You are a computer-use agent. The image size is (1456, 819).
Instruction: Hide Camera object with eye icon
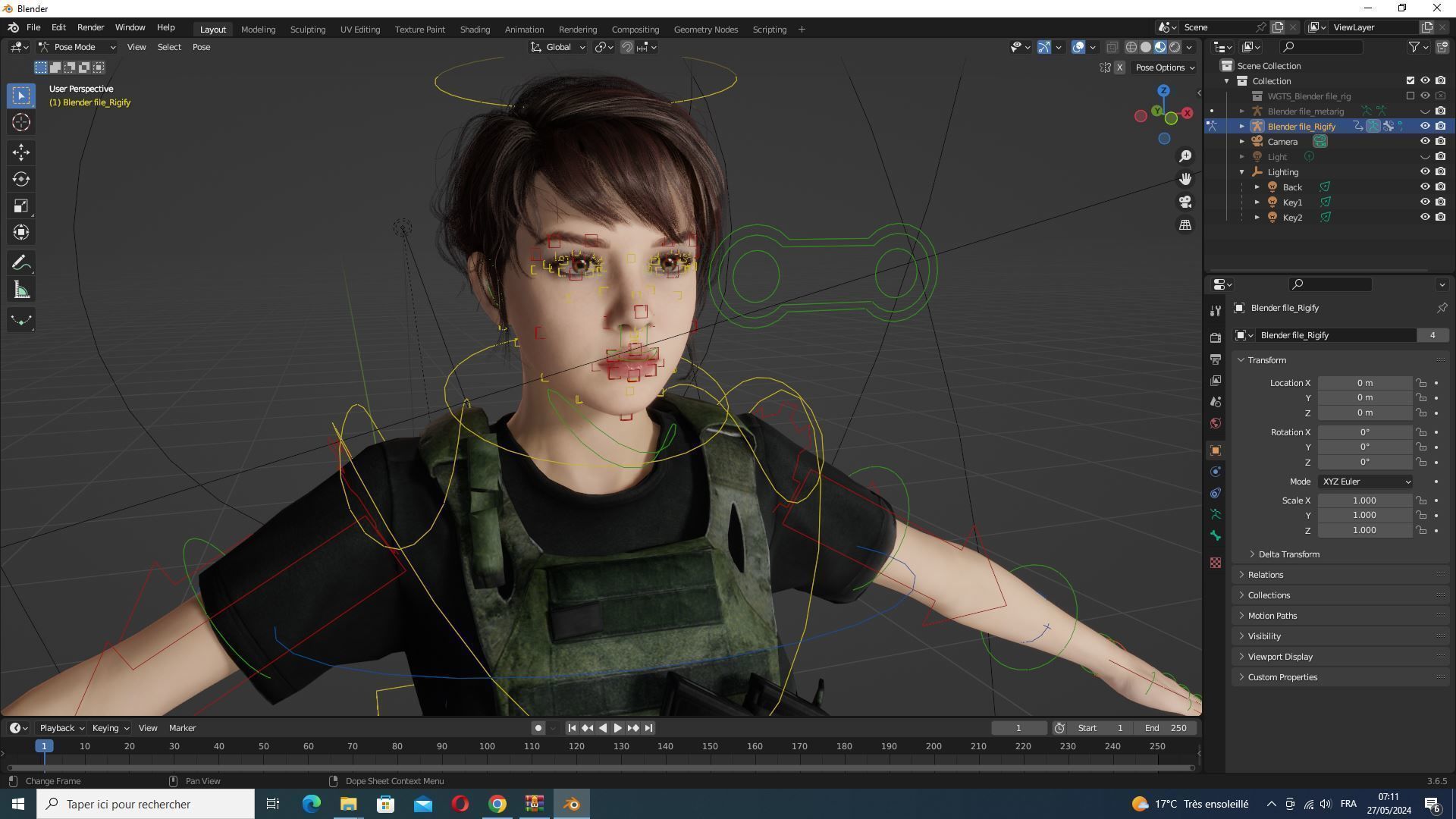point(1425,142)
